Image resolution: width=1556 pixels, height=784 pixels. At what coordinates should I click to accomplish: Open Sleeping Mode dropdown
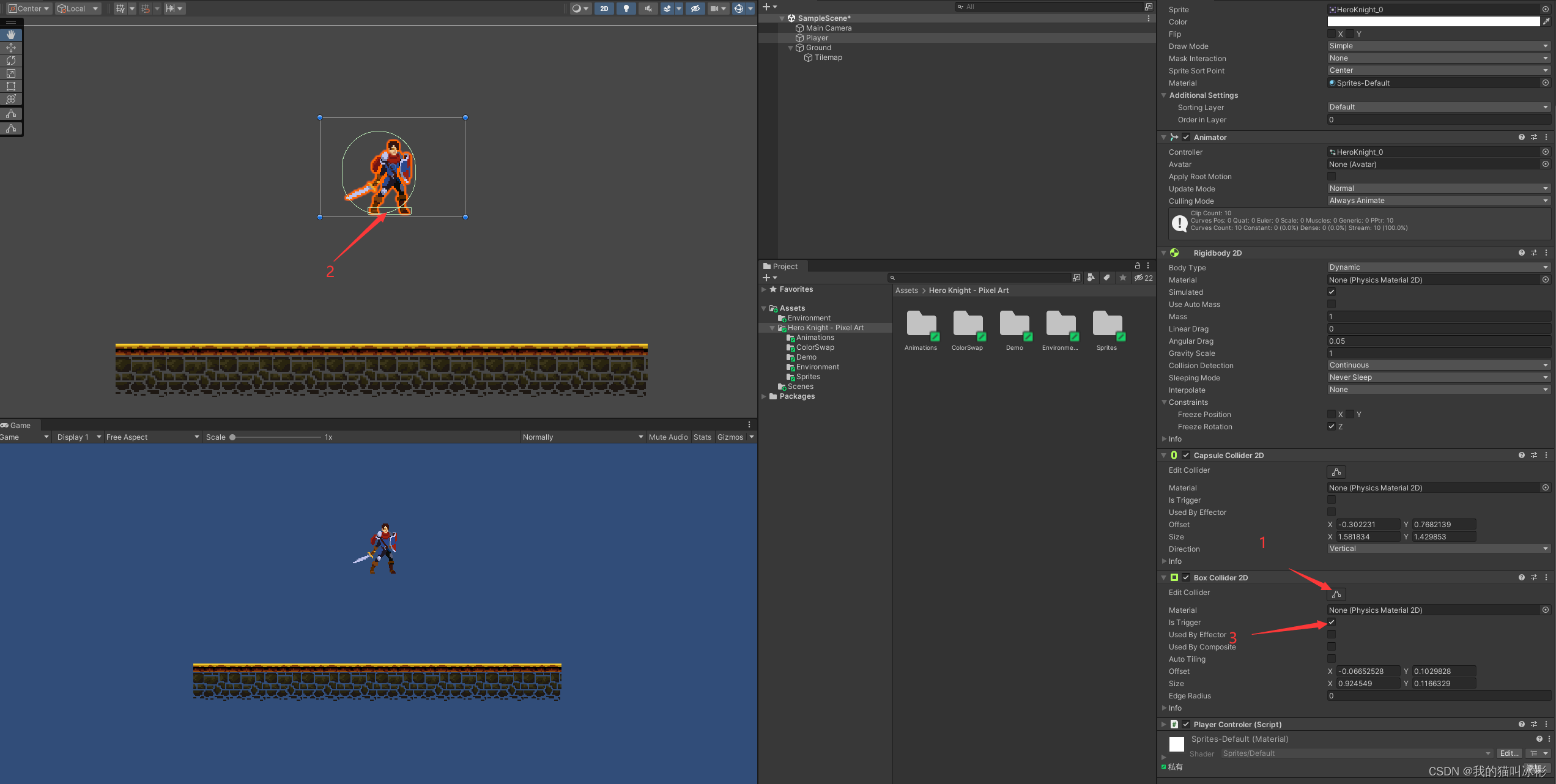1439,377
